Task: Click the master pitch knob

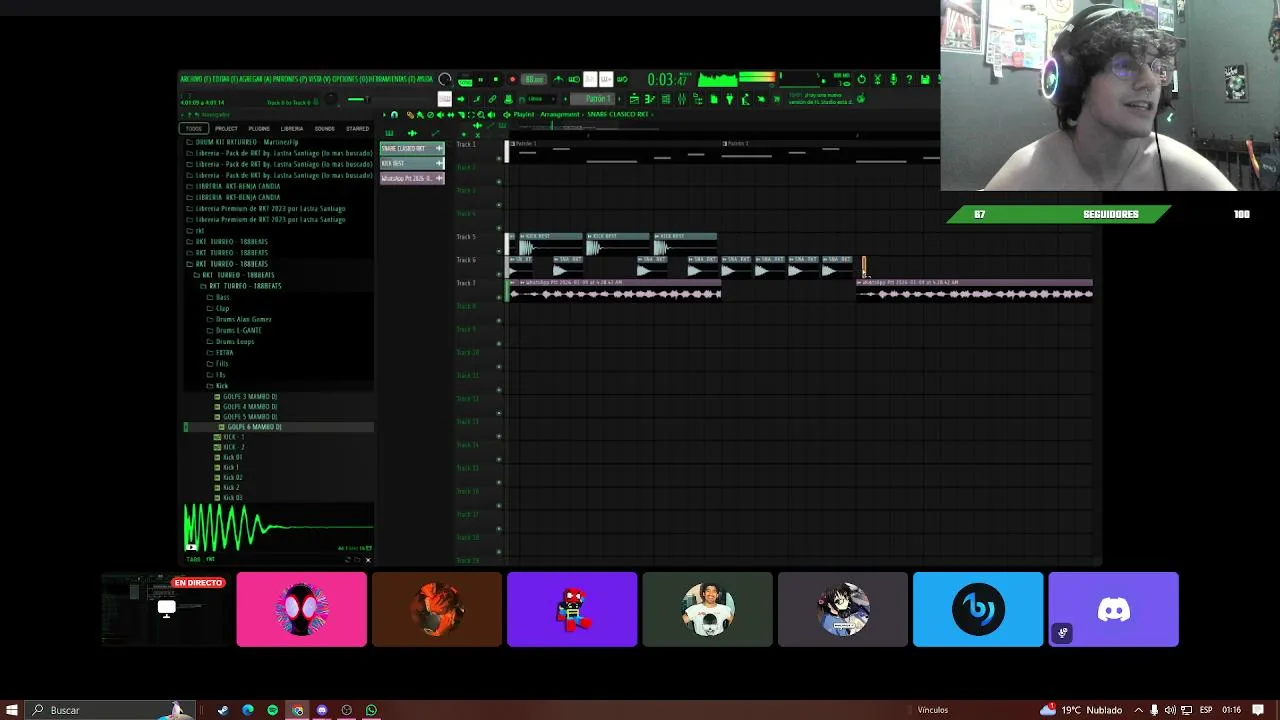Action: tap(331, 98)
